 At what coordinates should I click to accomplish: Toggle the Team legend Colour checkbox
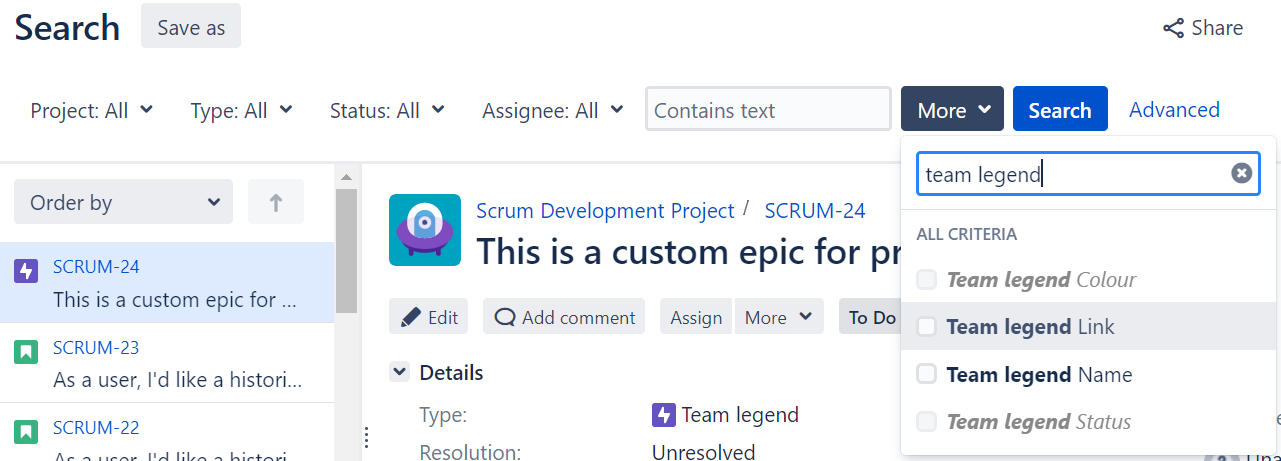pos(927,279)
